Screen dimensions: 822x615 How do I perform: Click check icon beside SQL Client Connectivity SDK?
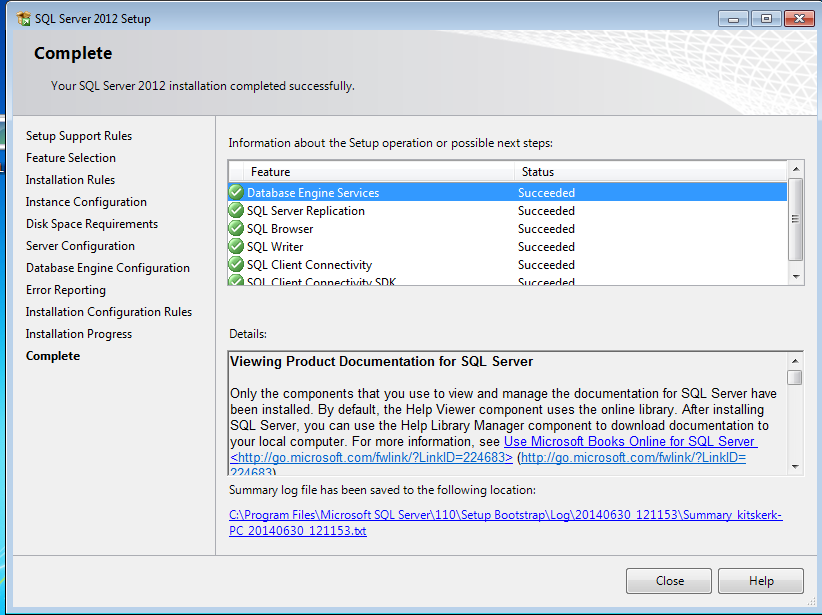[x=236, y=281]
